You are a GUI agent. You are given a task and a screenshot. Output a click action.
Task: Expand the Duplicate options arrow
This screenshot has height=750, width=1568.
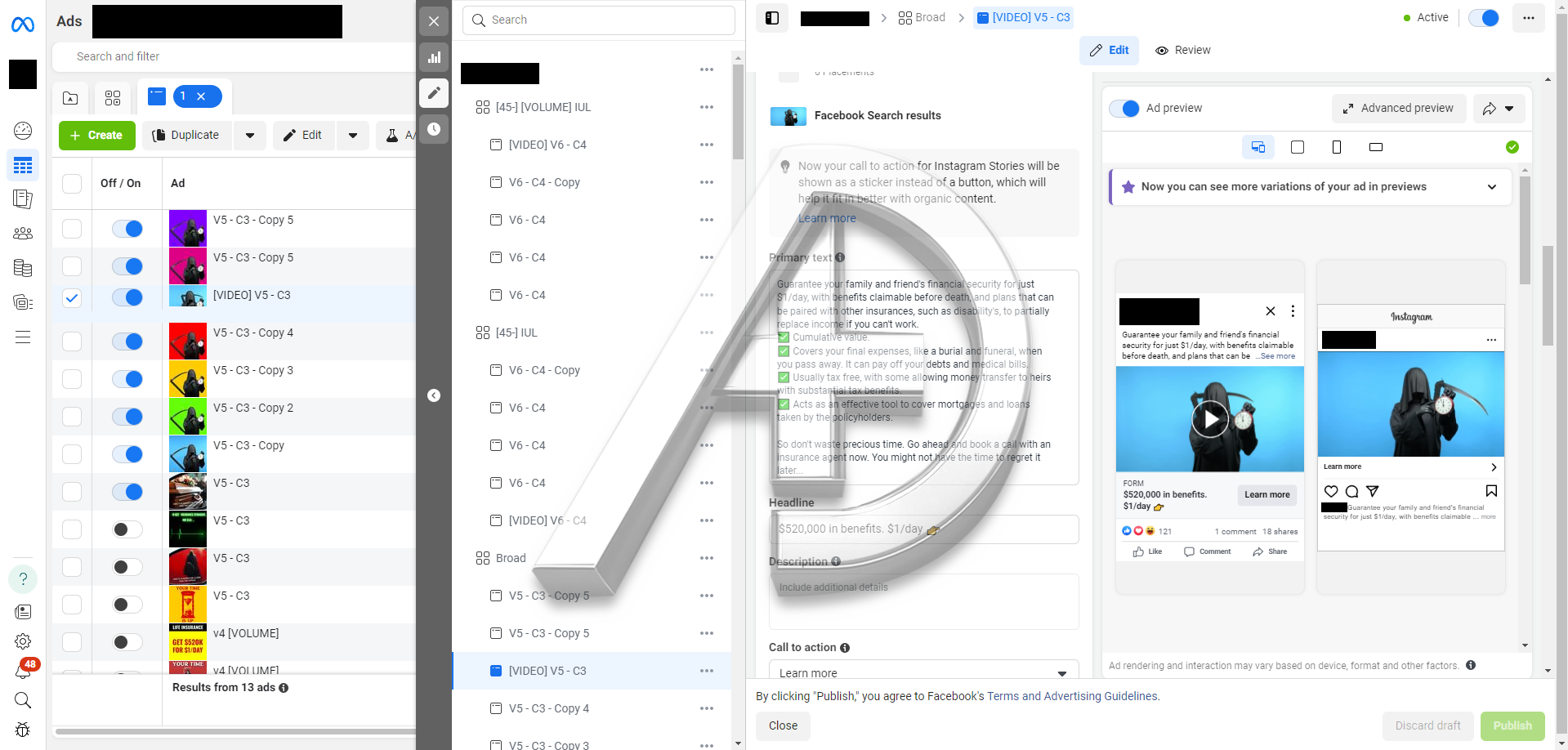click(250, 136)
